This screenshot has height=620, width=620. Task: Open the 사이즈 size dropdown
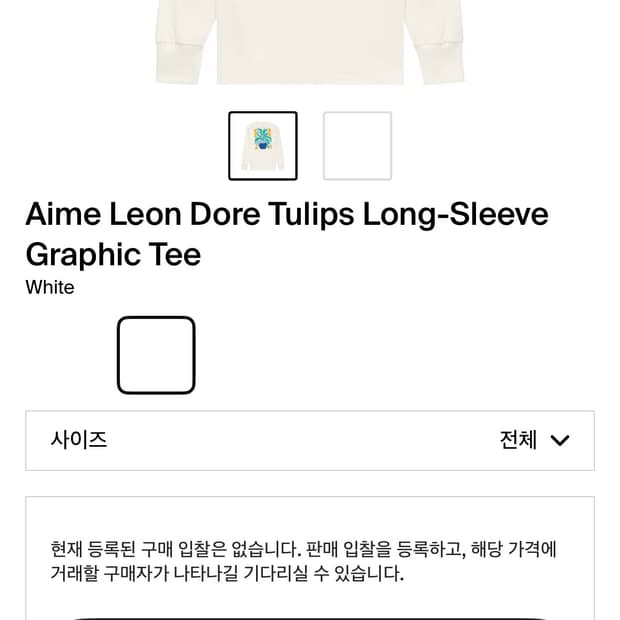[x=310, y=440]
